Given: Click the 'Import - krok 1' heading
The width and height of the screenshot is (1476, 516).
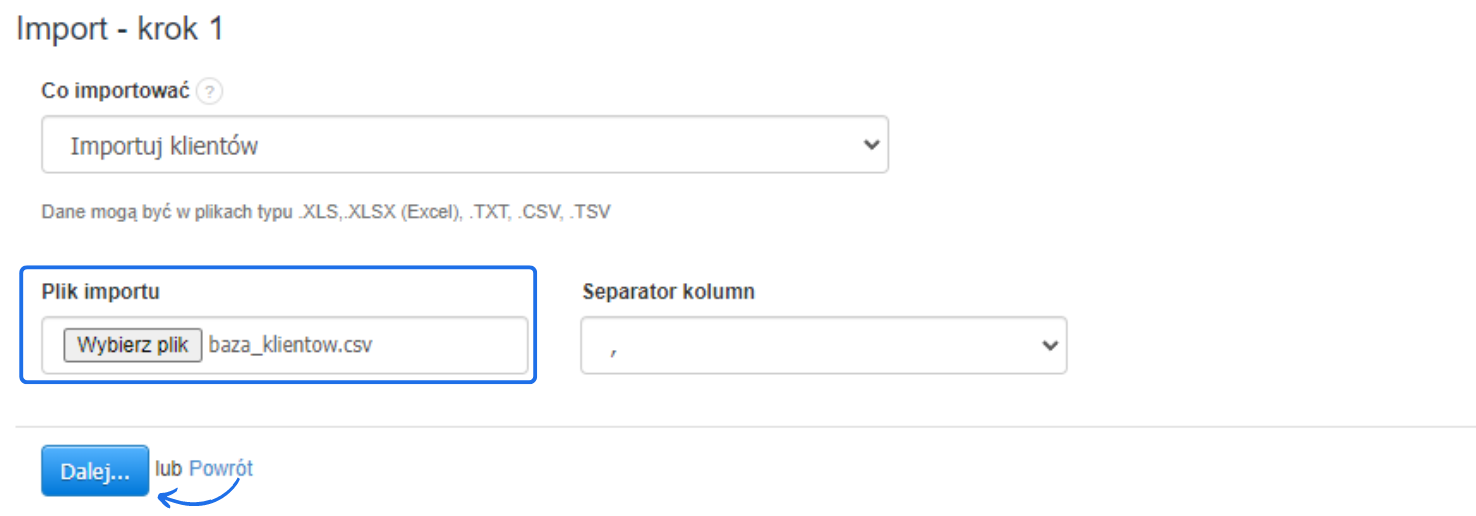Looking at the screenshot, I should 120,29.
